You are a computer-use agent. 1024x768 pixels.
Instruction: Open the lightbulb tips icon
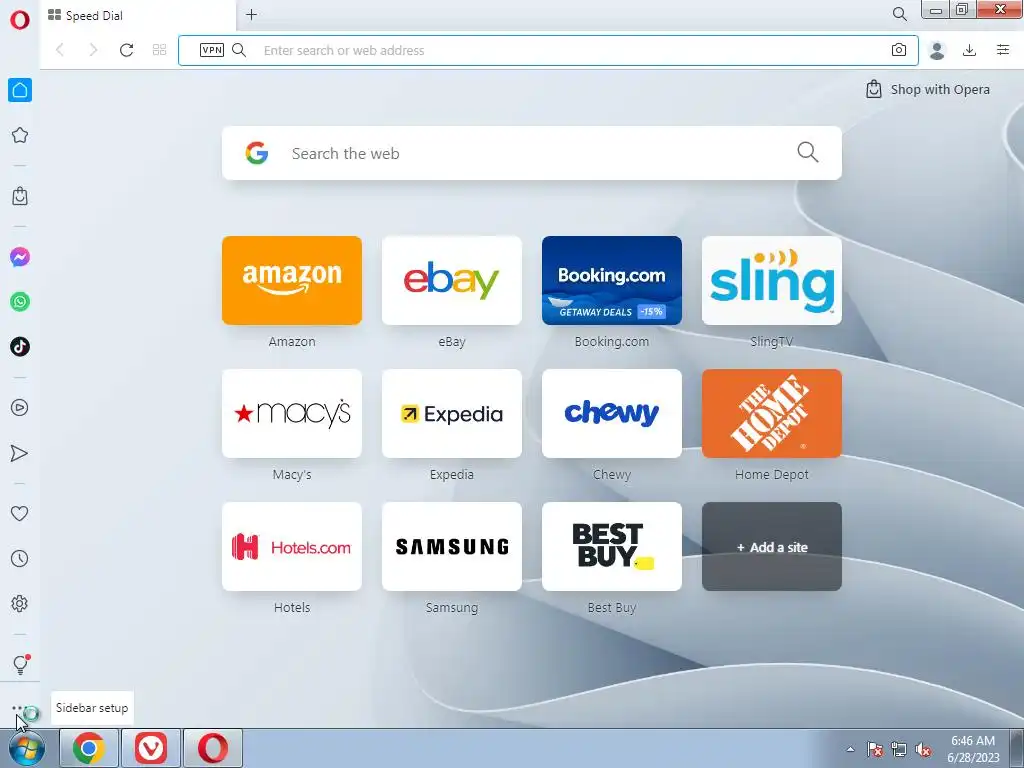pos(20,665)
